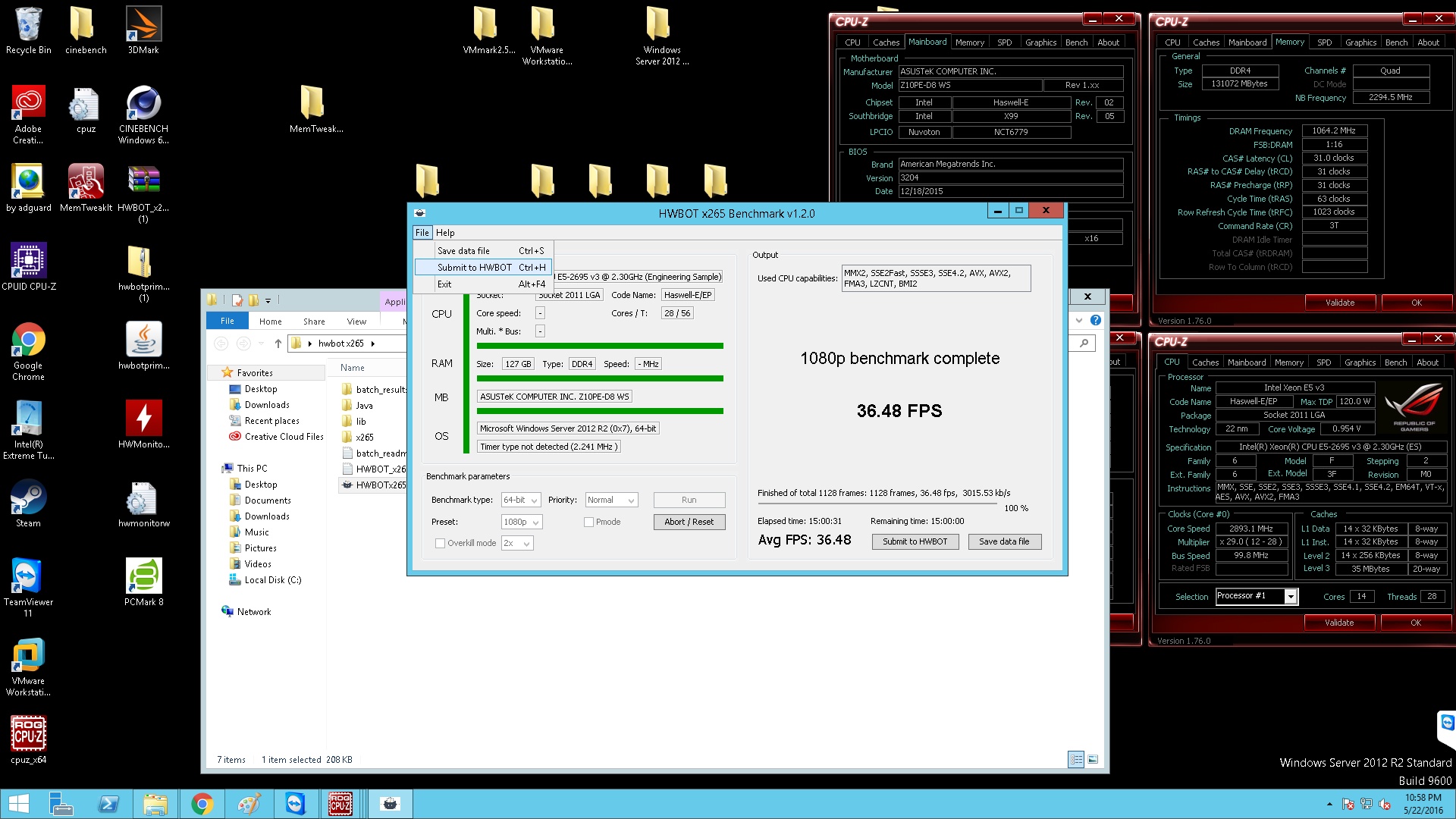Open Memory tab in top-left CPU-Z

969,42
